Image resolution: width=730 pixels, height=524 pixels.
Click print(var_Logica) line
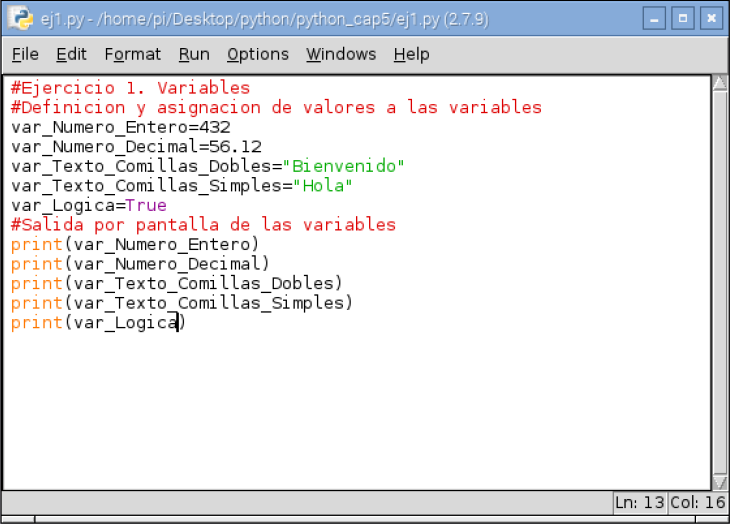point(99,322)
